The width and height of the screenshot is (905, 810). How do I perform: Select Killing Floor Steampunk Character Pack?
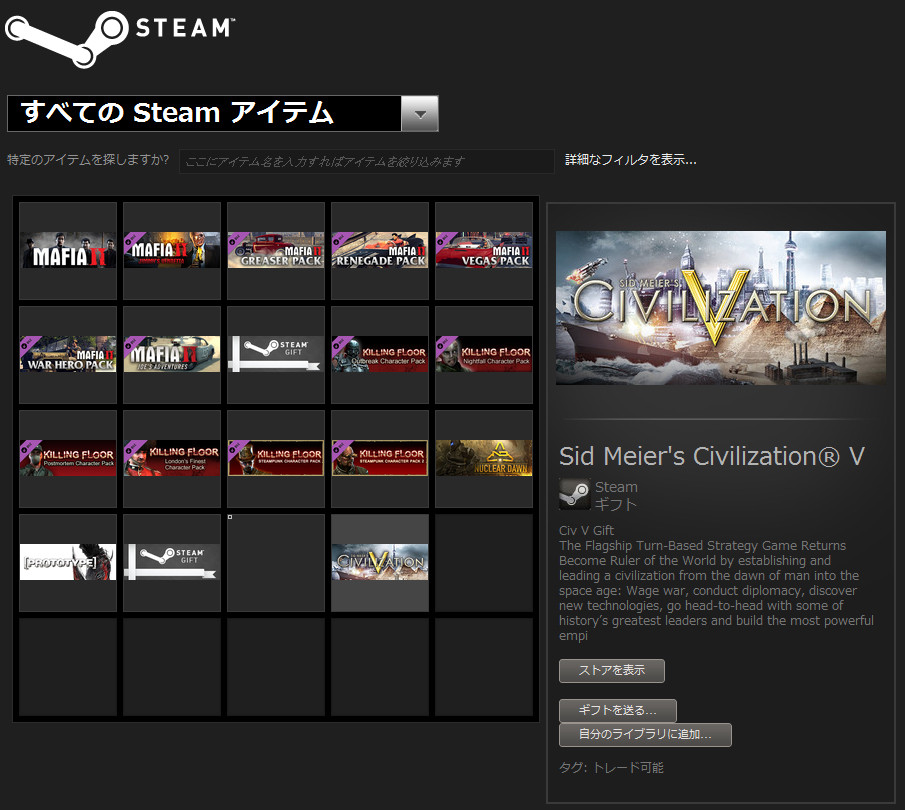[276, 458]
